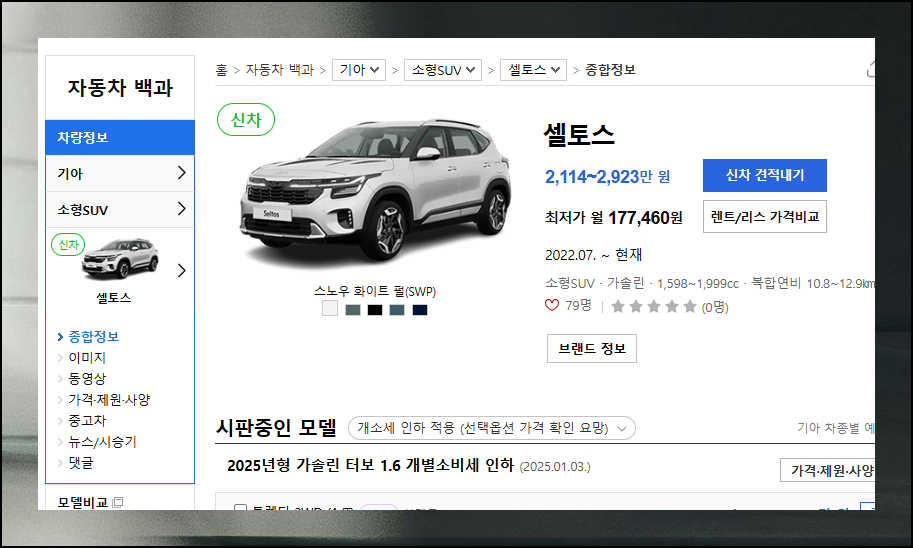Go to the 뉴스/시승기 menu item
The image size is (913, 548).
point(102,442)
